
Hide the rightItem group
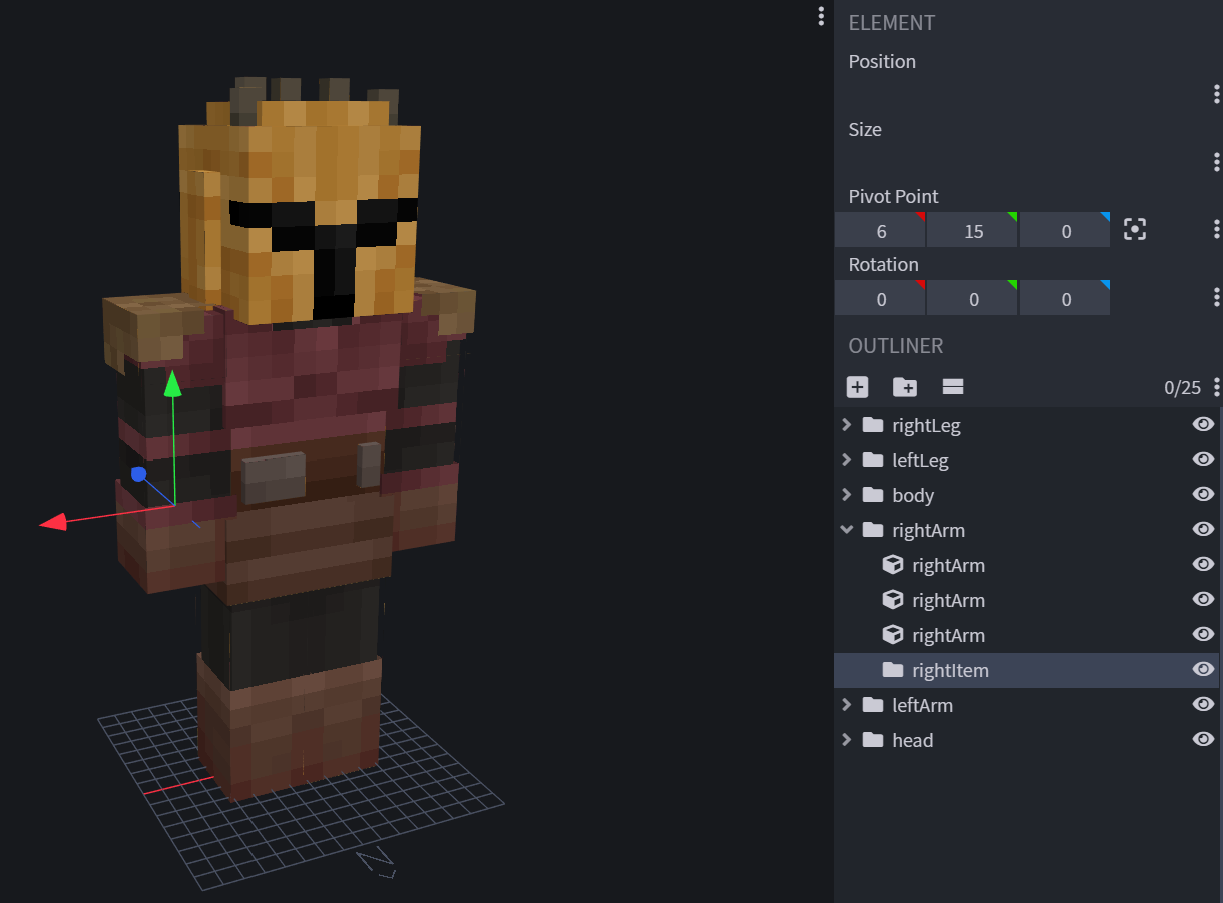(1203, 670)
